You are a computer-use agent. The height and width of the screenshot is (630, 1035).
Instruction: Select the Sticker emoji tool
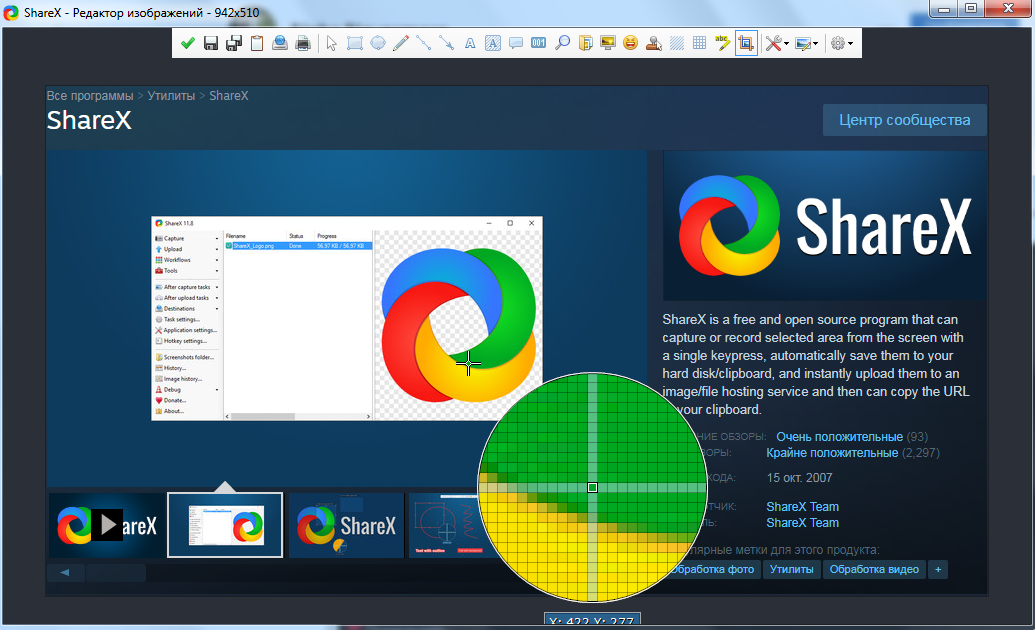pos(630,44)
